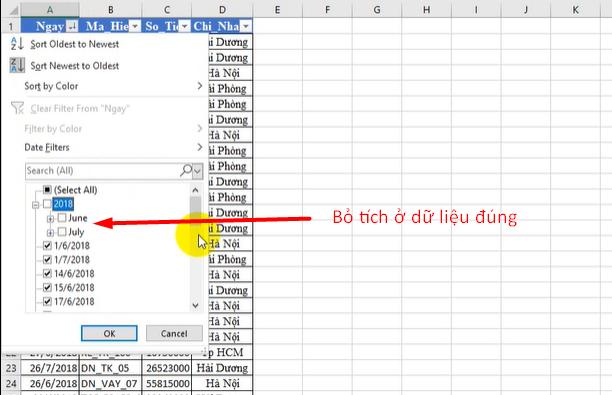The width and height of the screenshot is (612, 395).
Task: Click the filter list scroll-down arrow
Action: 196,306
